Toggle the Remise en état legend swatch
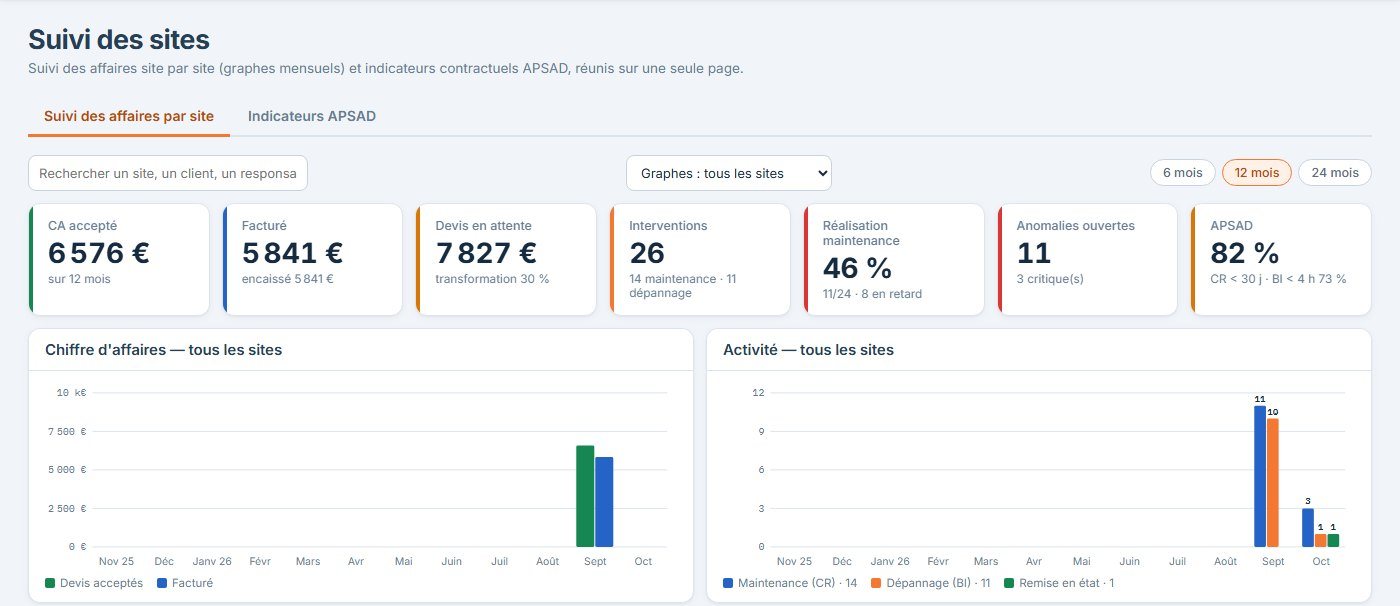This screenshot has width=1400, height=606. [1009, 583]
